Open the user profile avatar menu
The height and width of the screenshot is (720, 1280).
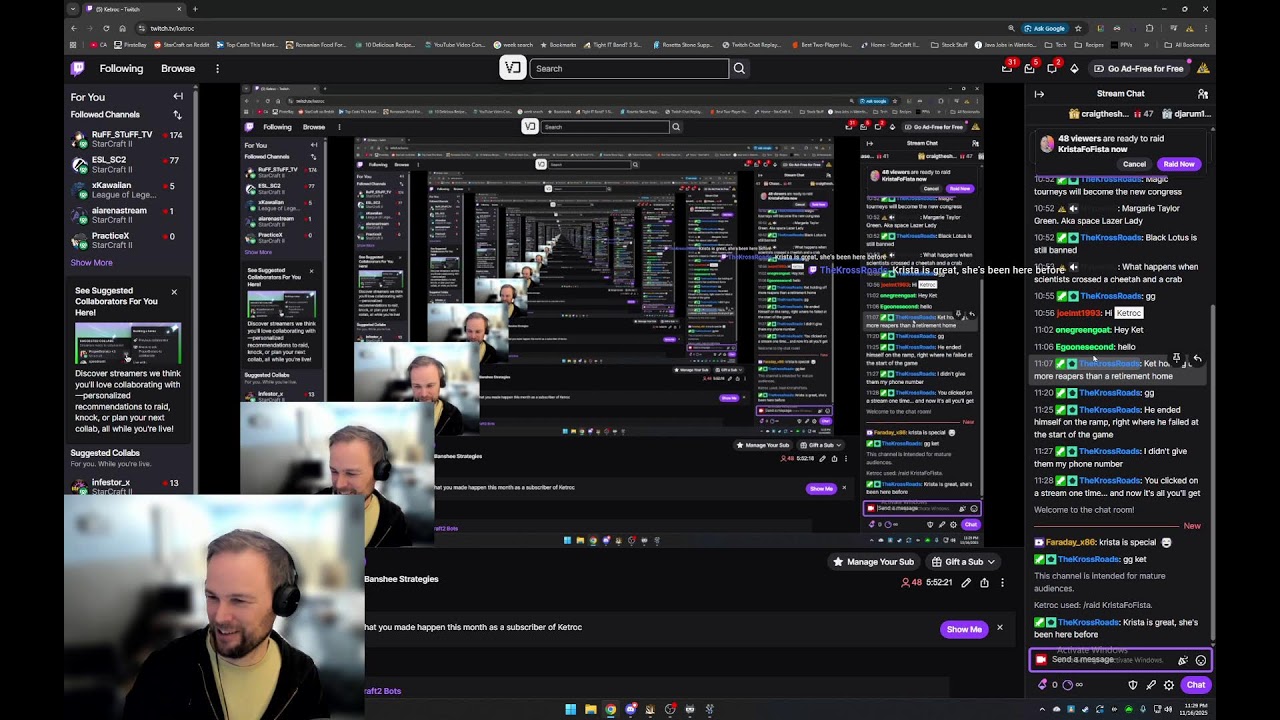[x=1203, y=69]
